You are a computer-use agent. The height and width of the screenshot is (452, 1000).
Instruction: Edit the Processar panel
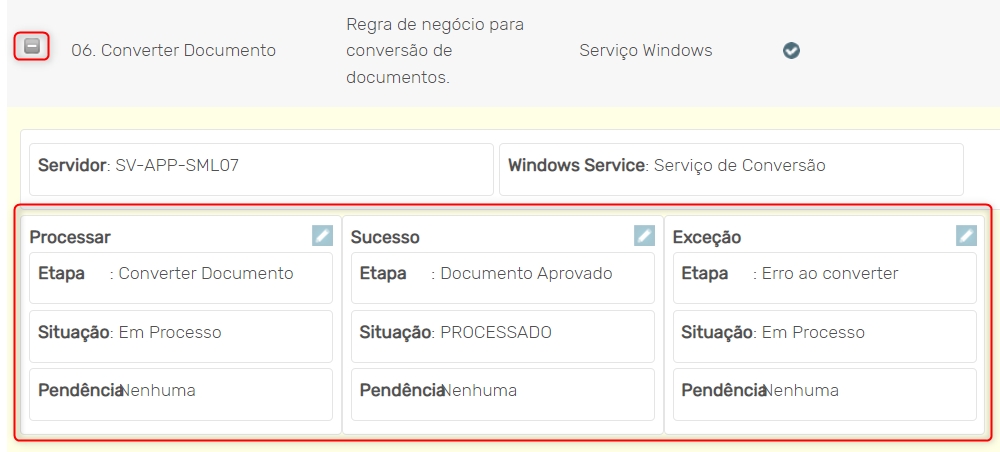pos(321,235)
